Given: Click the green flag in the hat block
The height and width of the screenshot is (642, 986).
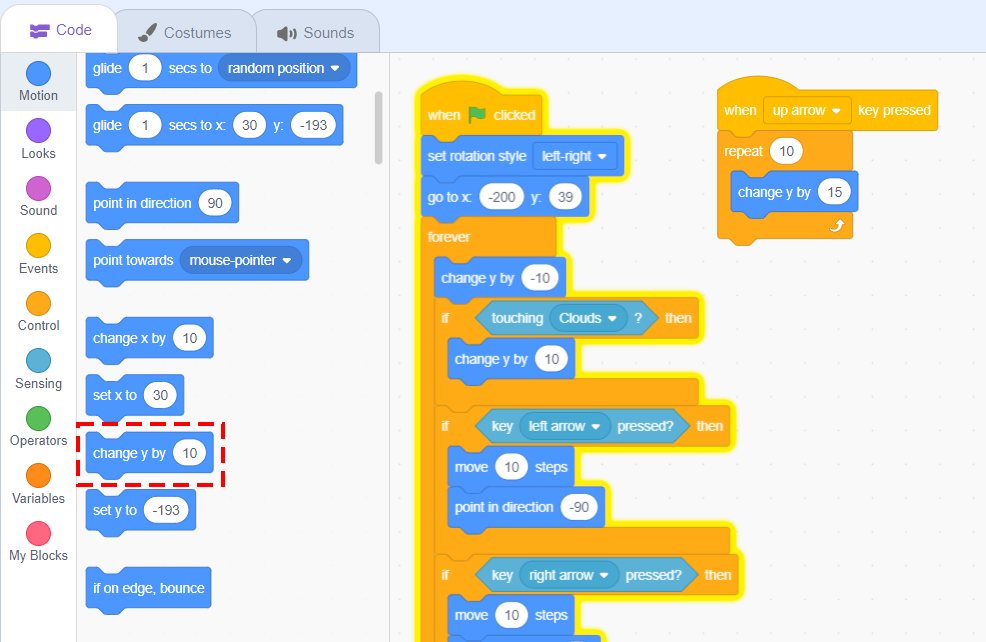Looking at the screenshot, I should (477, 114).
